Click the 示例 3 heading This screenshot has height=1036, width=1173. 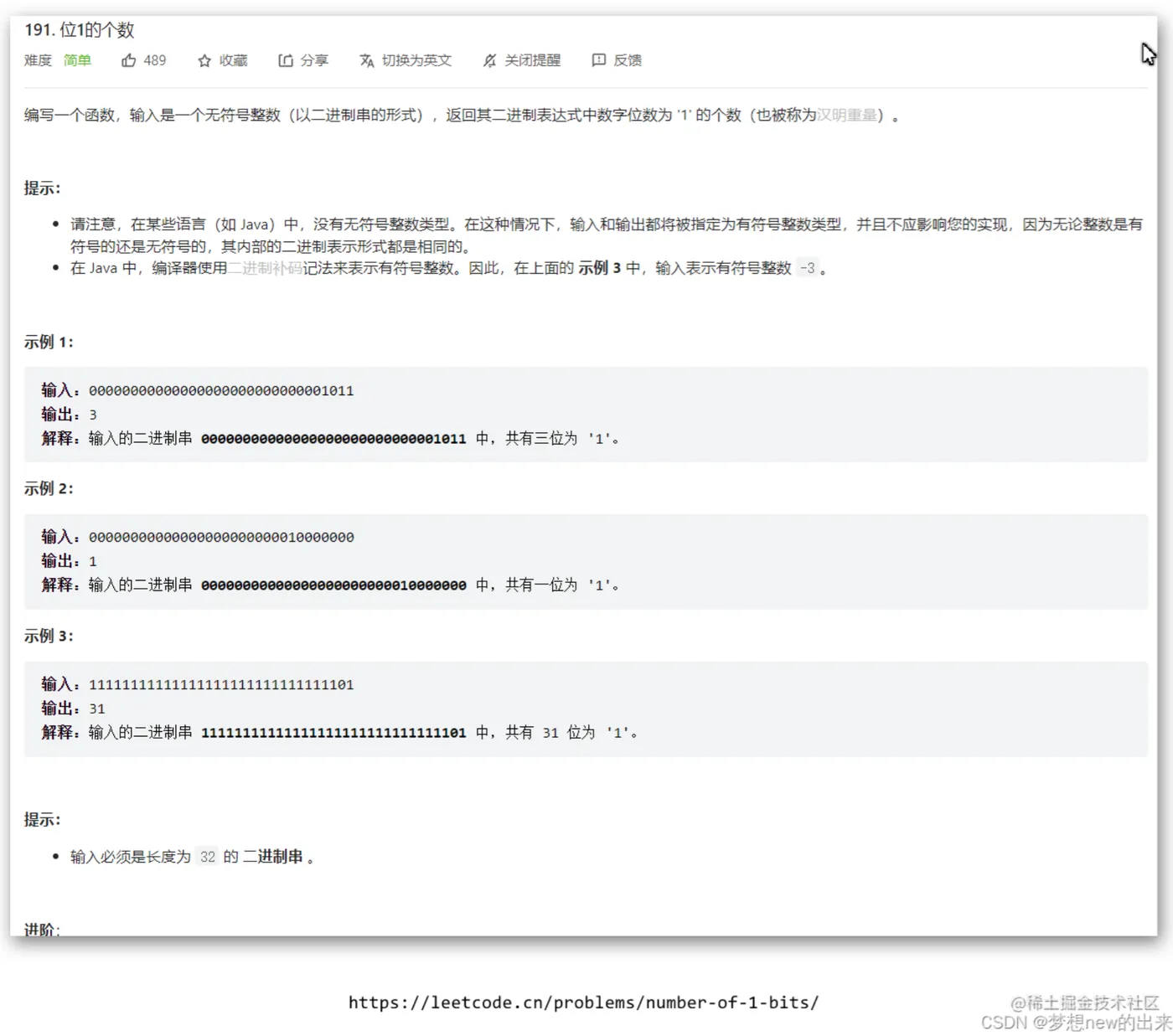(49, 636)
